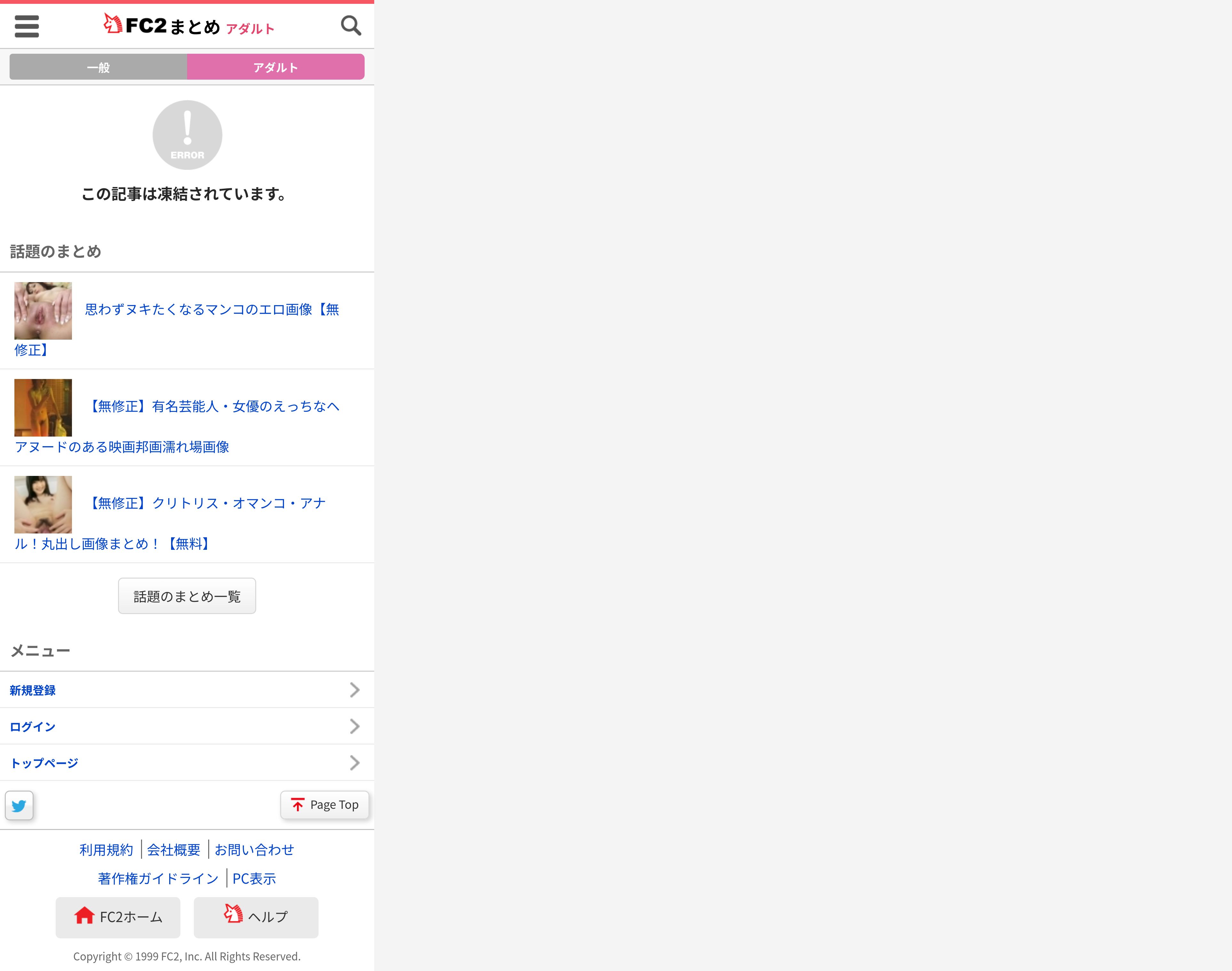Open the hamburger menu
This screenshot has height=971, width=1232.
point(27,26)
